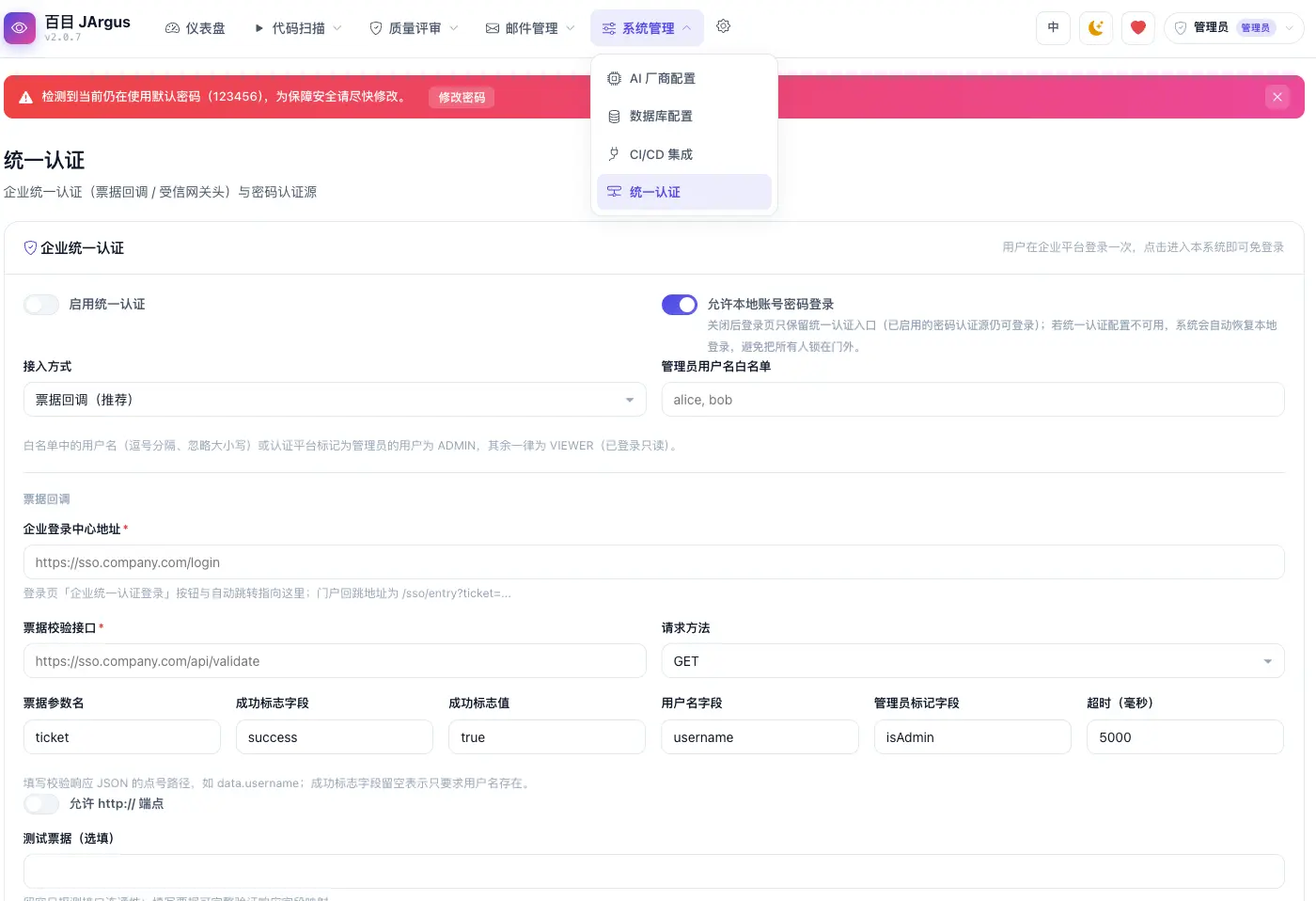Select AI 厂商配置 from the menu

pos(684,79)
